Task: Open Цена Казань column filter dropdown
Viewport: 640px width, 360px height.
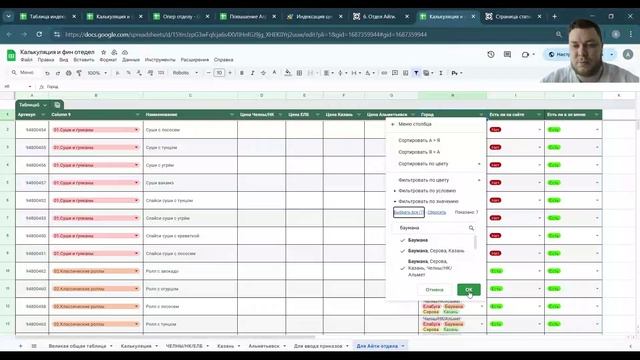Action: pos(359,115)
